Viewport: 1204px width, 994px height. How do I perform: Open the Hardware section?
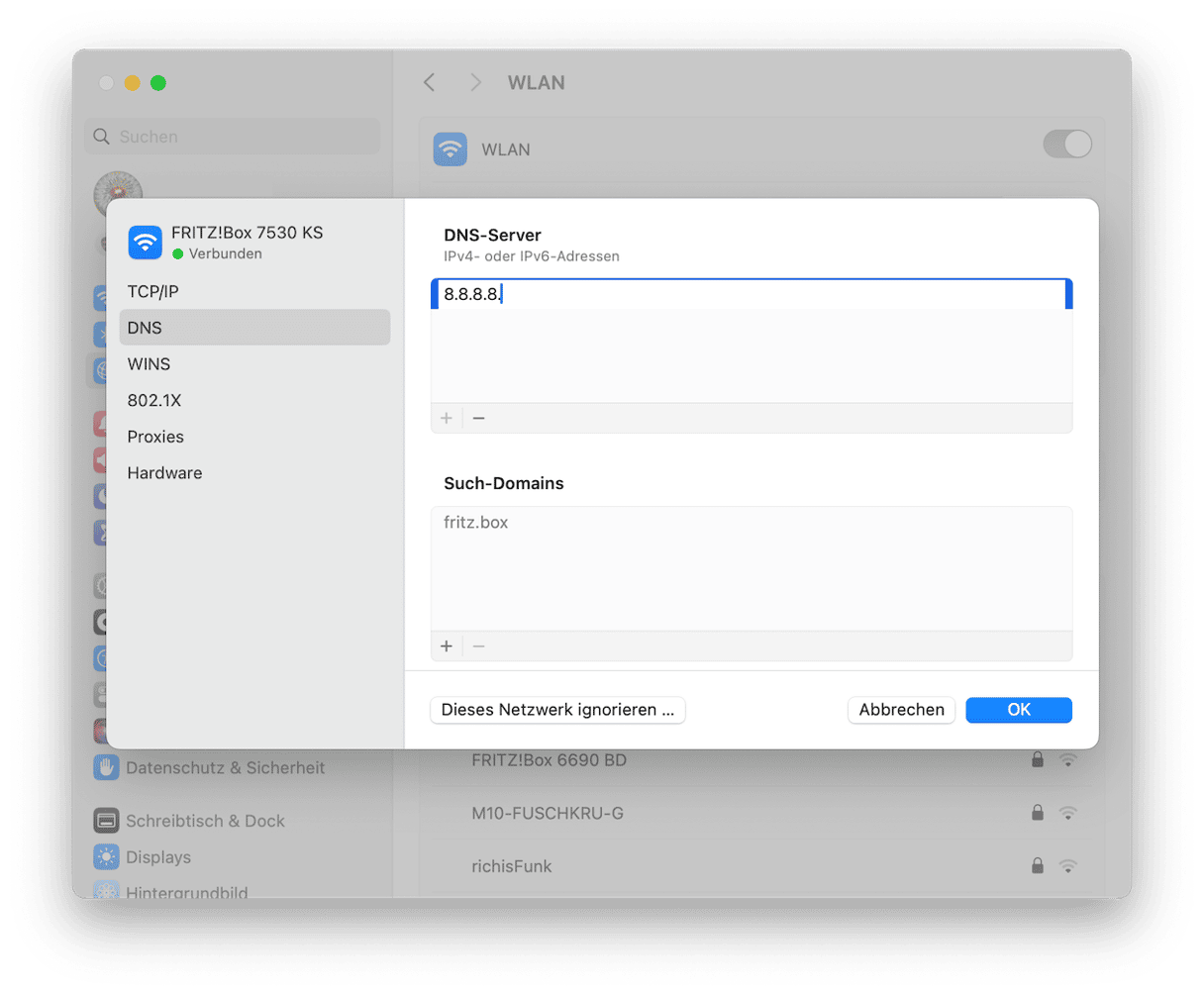coord(254,473)
